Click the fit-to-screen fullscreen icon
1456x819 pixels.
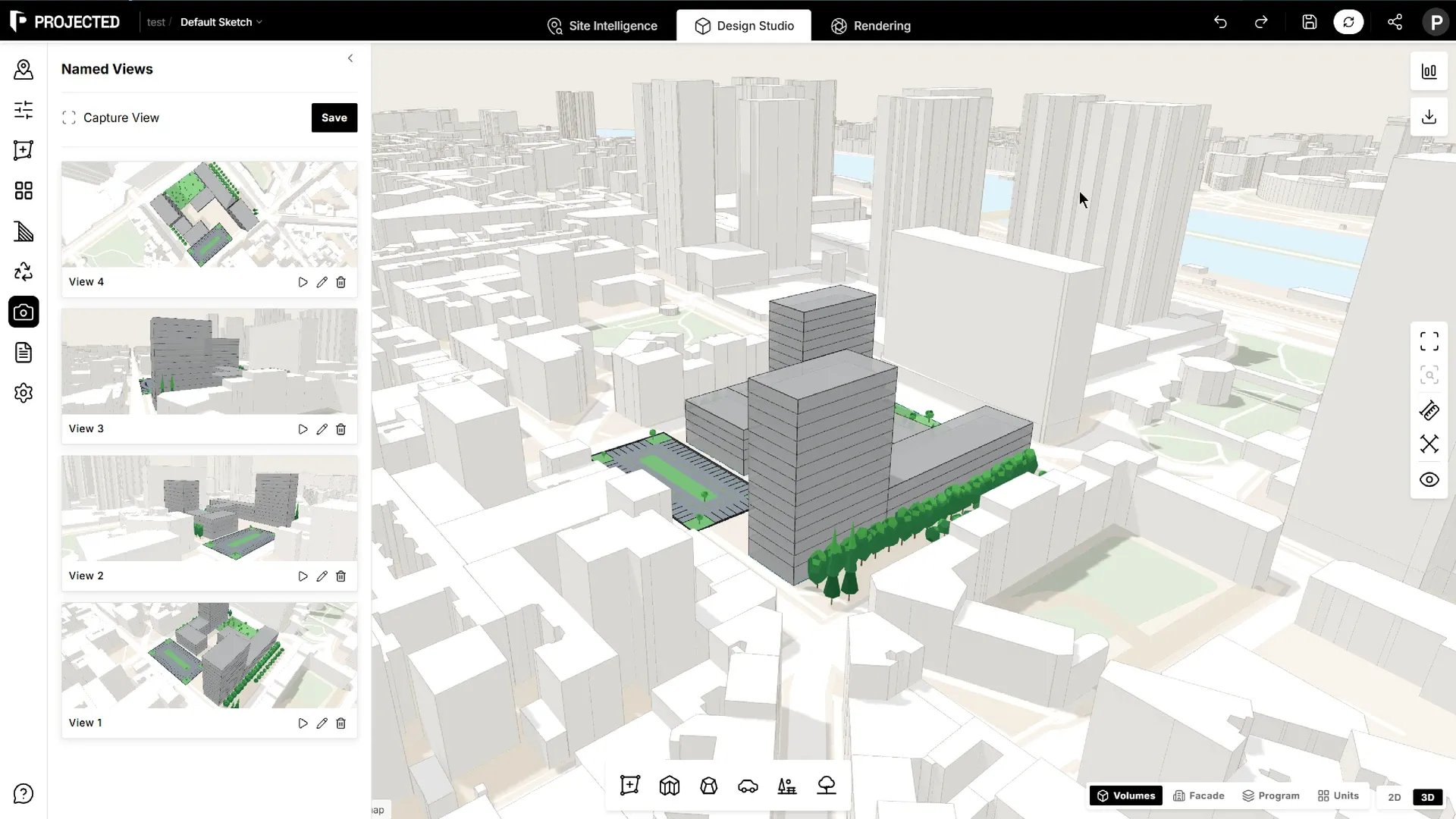(x=1429, y=341)
